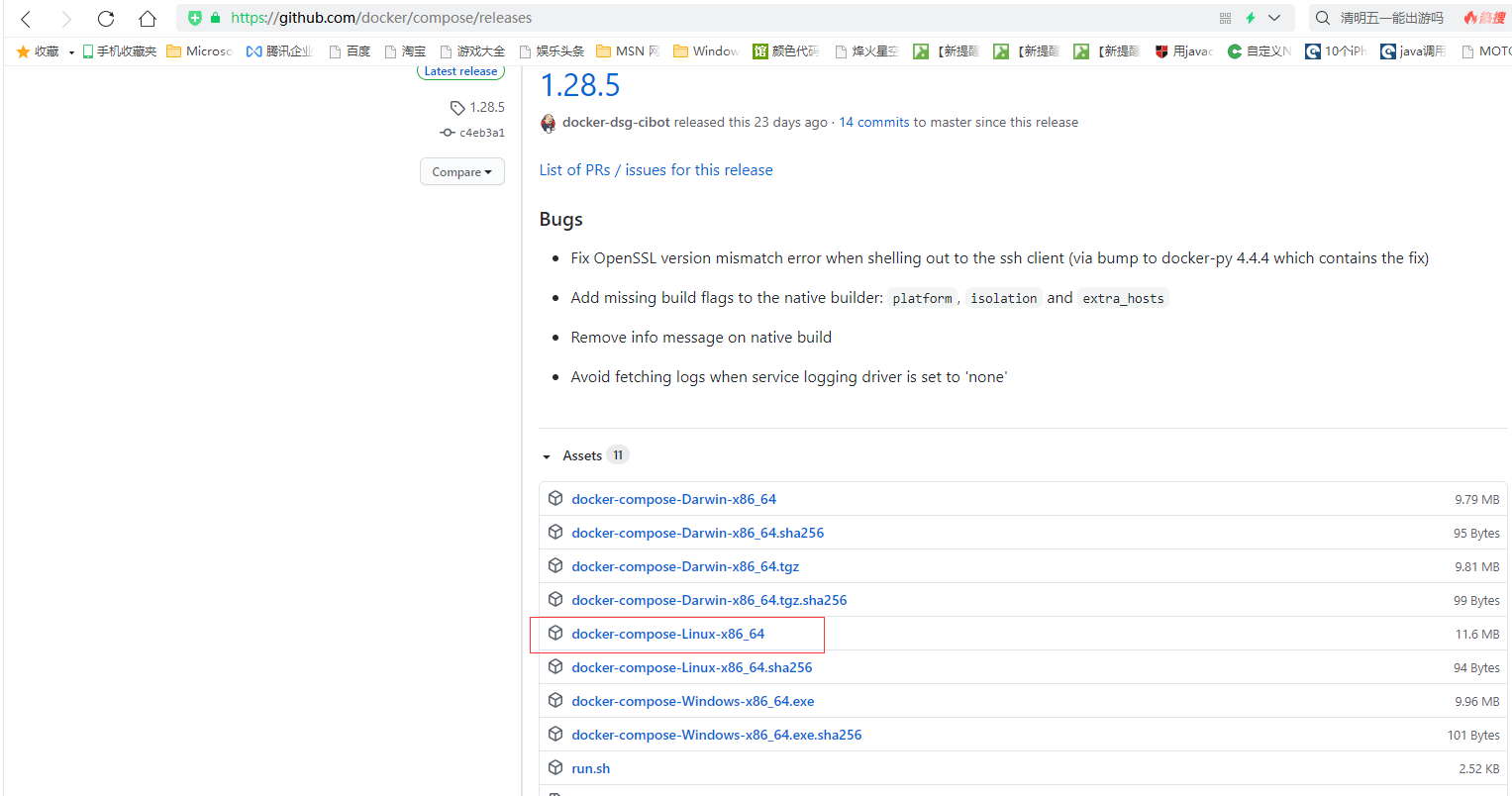
Task: Click the docker-dsg-cibot avatar
Action: click(x=548, y=123)
